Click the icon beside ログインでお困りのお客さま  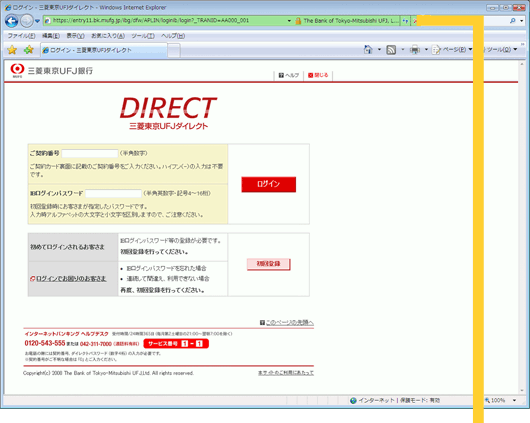click(32, 279)
